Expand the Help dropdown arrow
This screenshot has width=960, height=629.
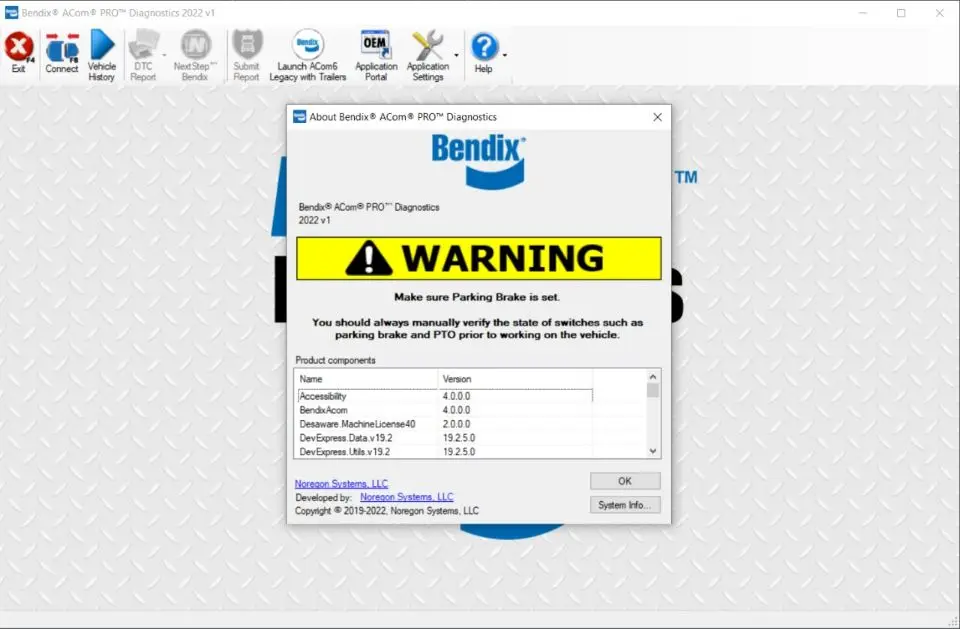click(x=504, y=55)
